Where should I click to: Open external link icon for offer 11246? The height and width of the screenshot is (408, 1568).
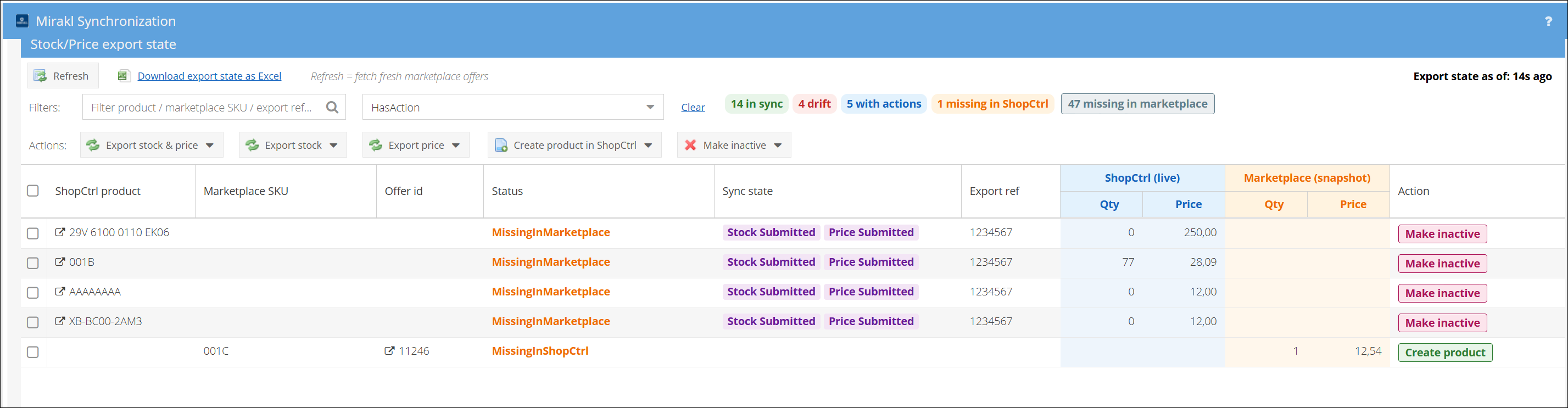pyautogui.click(x=389, y=351)
